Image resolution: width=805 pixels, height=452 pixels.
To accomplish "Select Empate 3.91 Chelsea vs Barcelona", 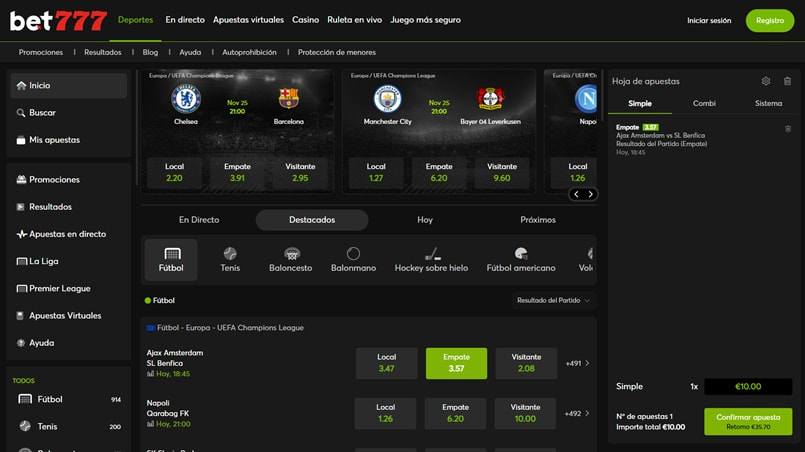I will coord(237,173).
